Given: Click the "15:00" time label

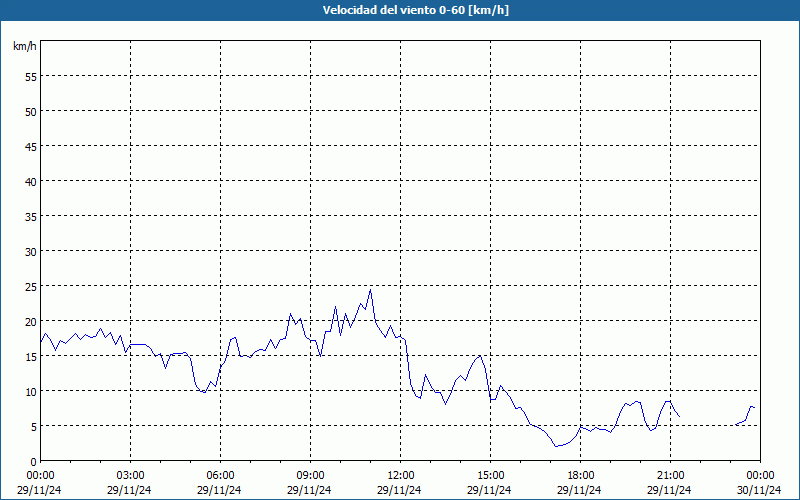Looking at the screenshot, I should tap(490, 476).
